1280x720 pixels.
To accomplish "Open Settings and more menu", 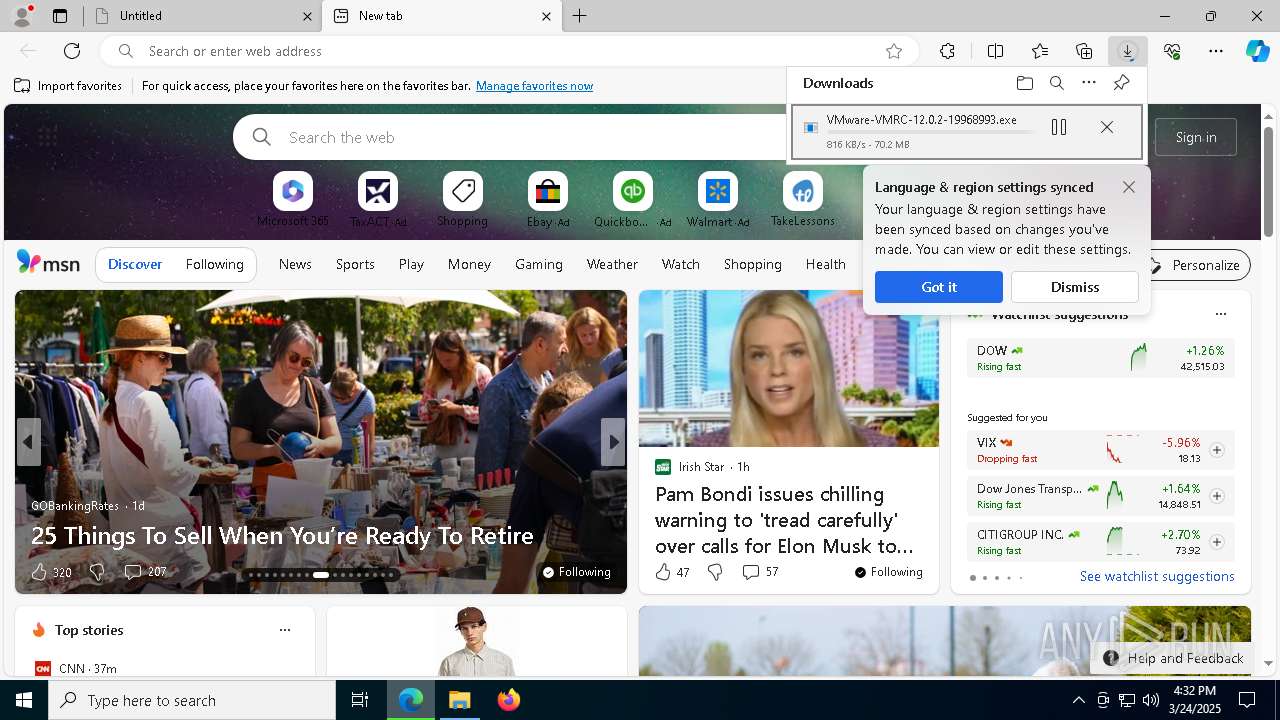I will point(1216,51).
